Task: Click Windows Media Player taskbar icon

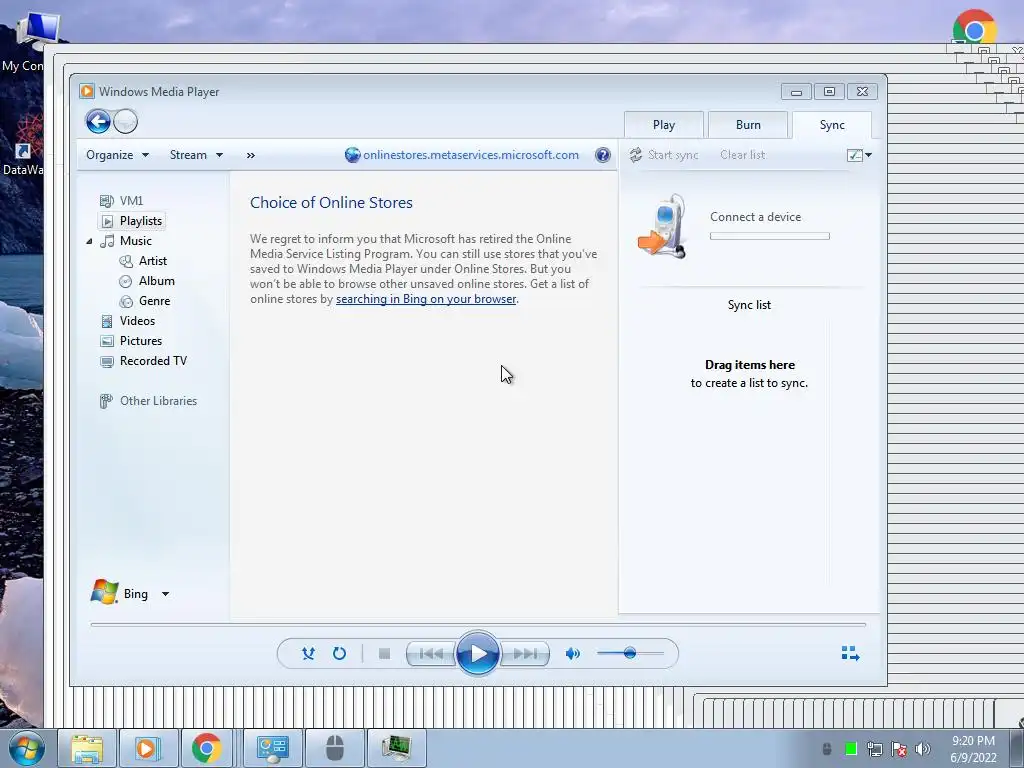Action: [148, 748]
